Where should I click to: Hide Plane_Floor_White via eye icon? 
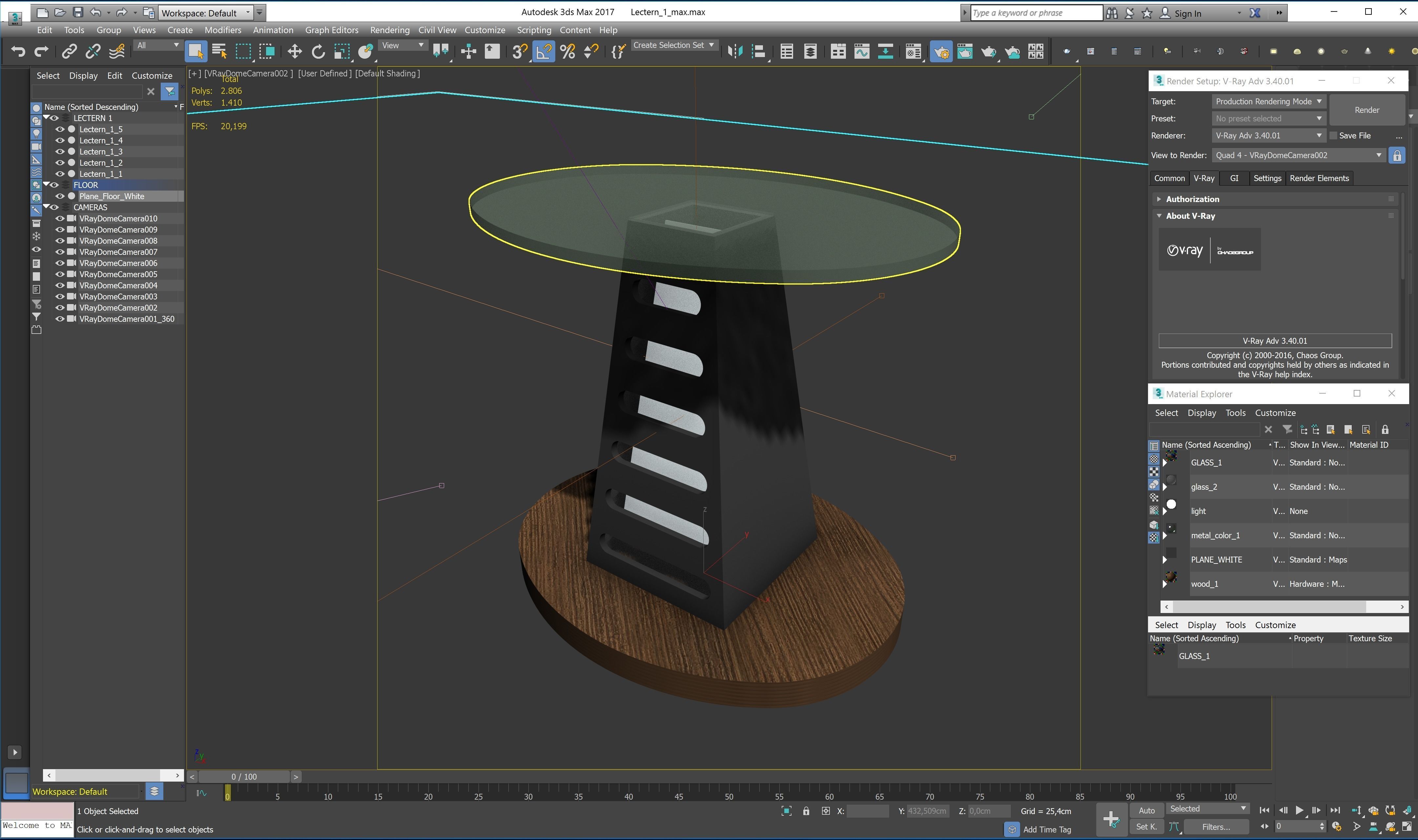coord(59,196)
